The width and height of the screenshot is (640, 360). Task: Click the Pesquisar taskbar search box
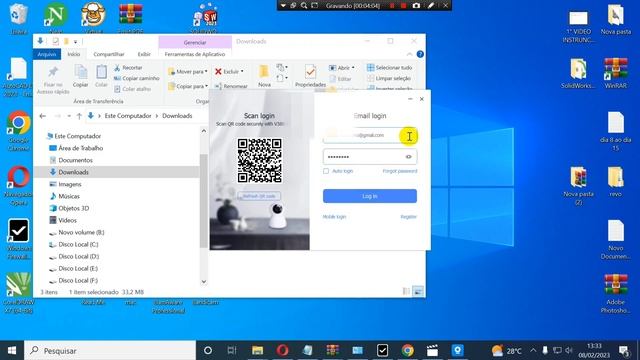pyautogui.click(x=110, y=351)
